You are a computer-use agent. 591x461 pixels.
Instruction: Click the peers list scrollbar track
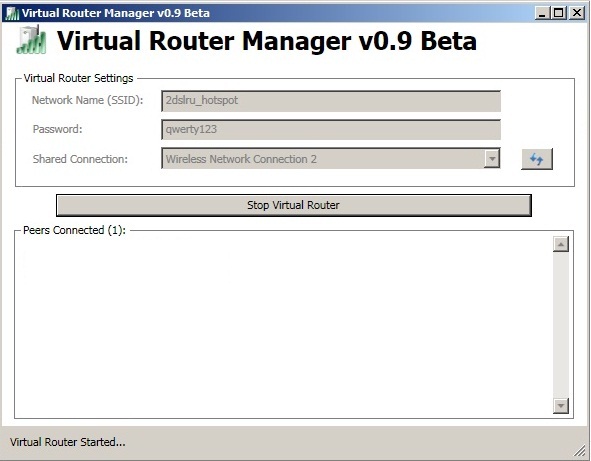click(561, 325)
